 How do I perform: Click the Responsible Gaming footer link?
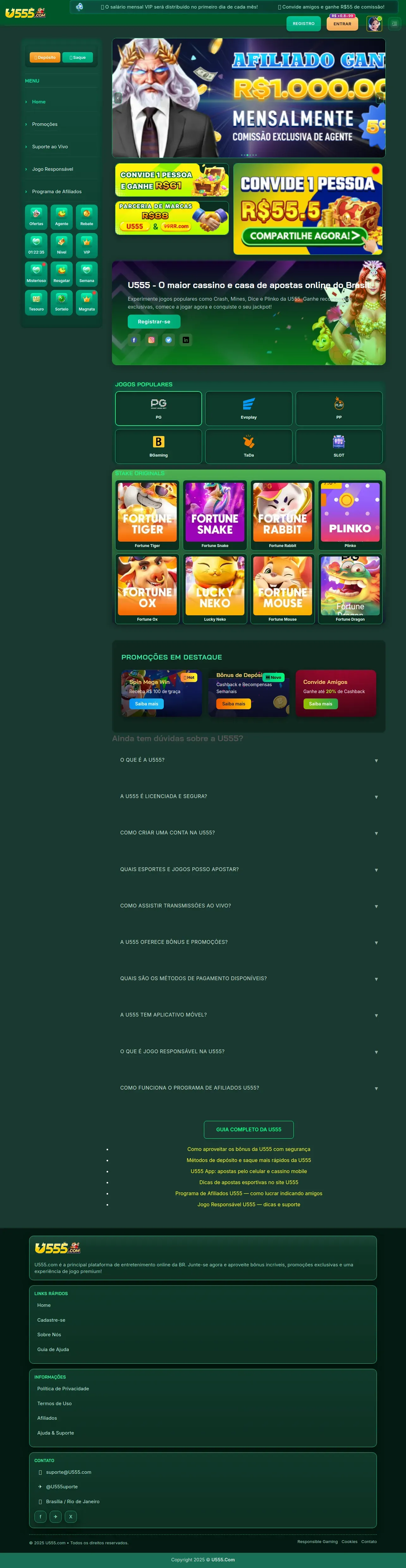317,1541
